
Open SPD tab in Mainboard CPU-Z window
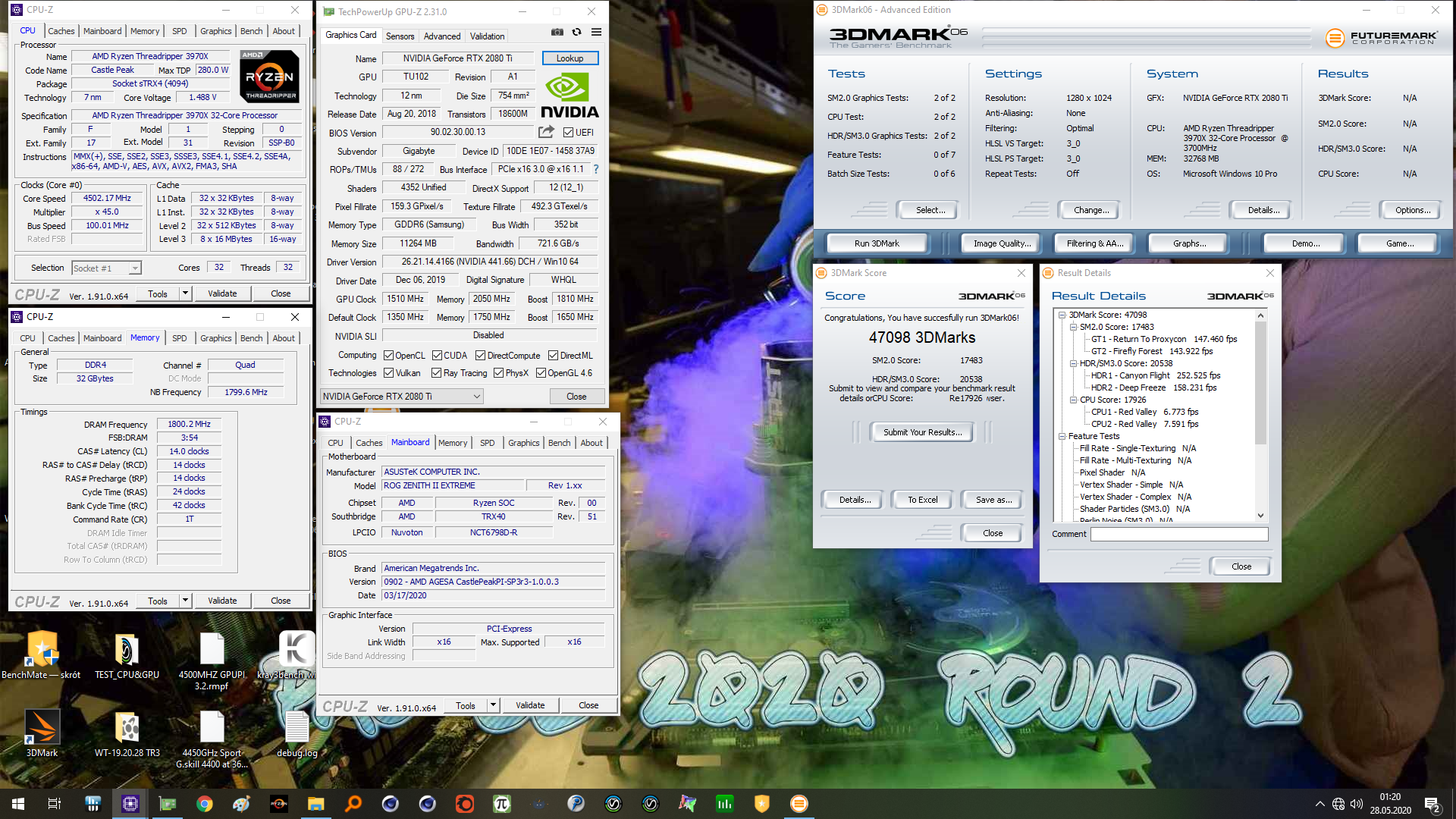[x=487, y=443]
